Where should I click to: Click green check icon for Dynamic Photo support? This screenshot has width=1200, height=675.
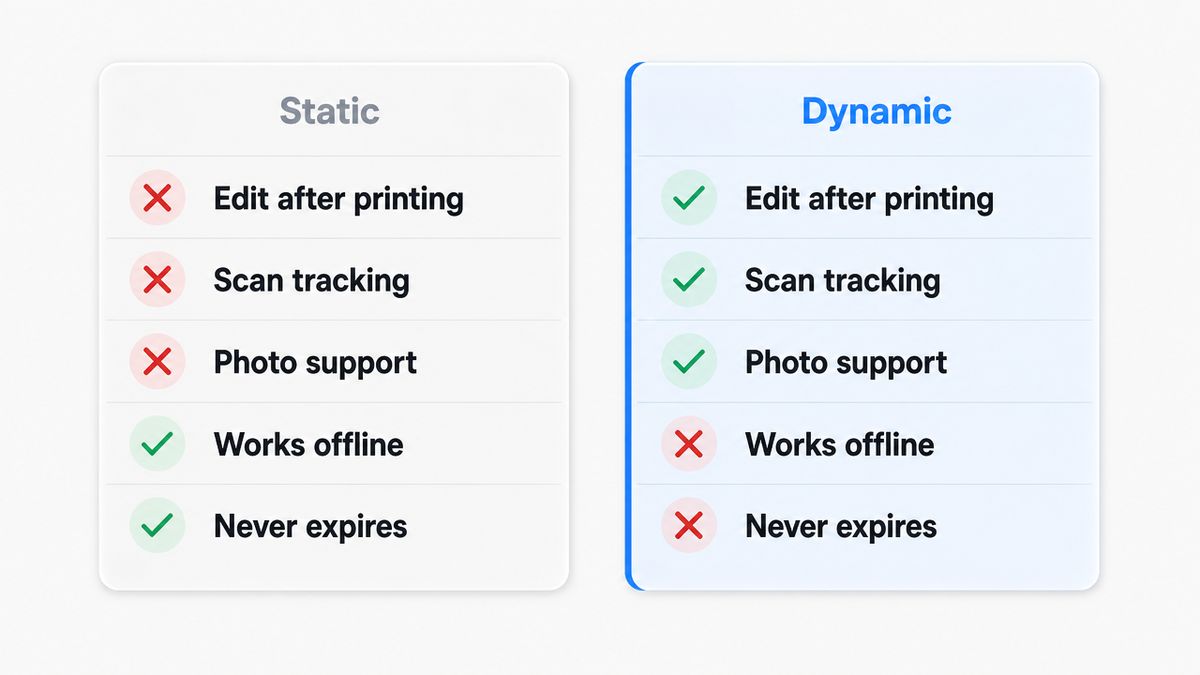point(689,362)
